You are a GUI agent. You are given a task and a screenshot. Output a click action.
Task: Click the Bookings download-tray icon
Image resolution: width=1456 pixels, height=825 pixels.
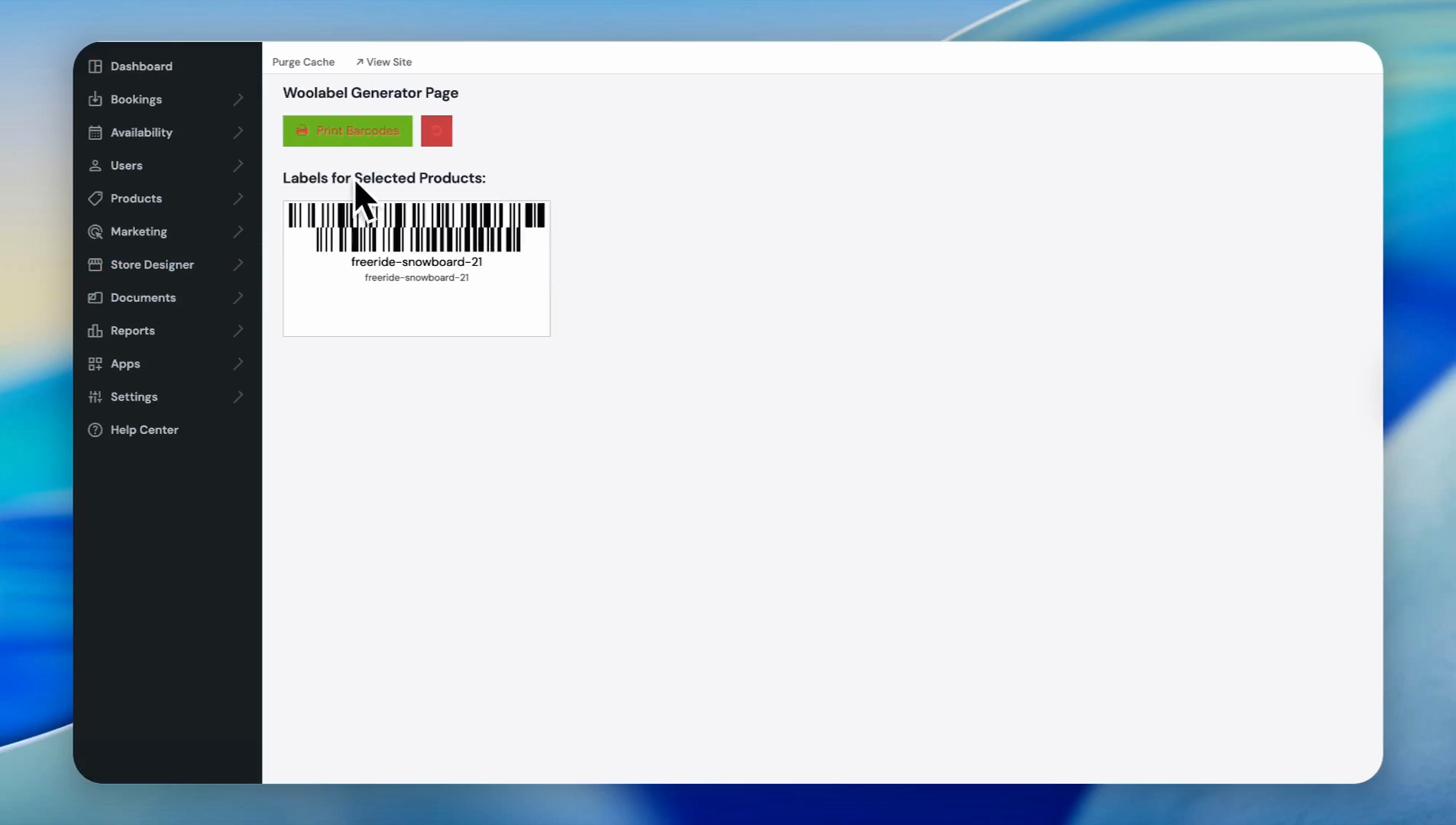(x=95, y=99)
